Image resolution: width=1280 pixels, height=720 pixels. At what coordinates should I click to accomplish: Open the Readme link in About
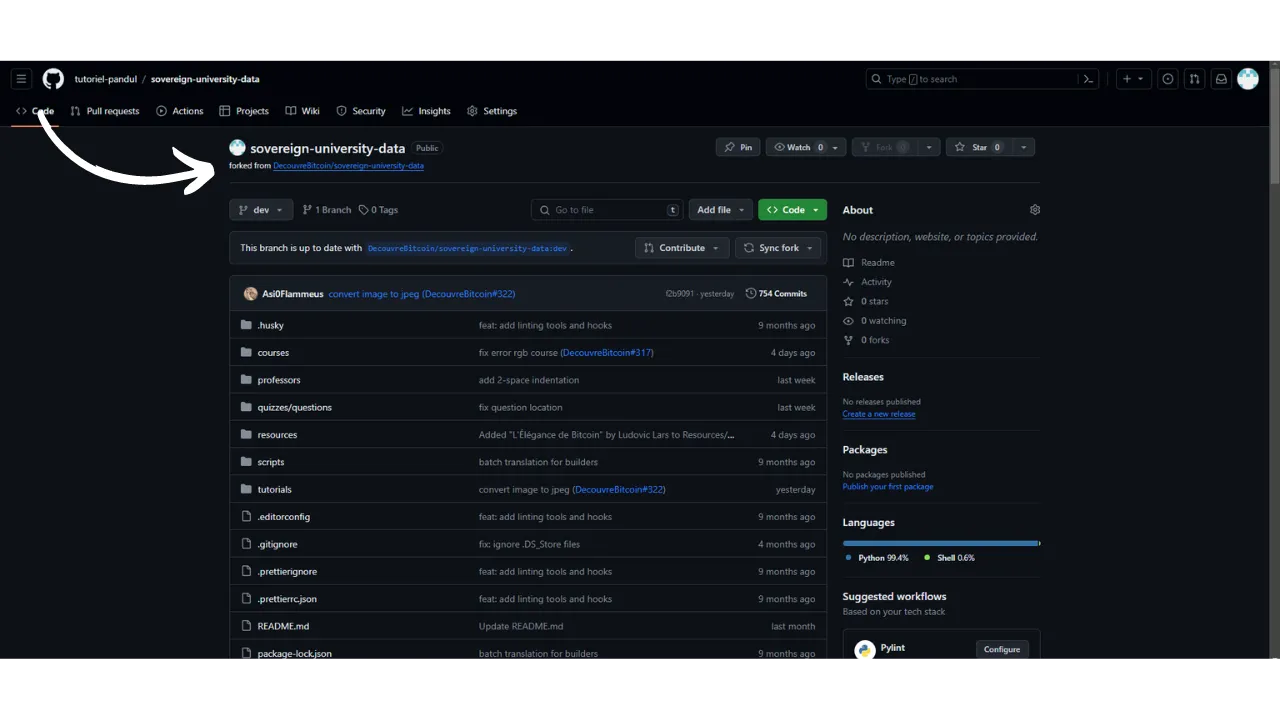(x=869, y=263)
